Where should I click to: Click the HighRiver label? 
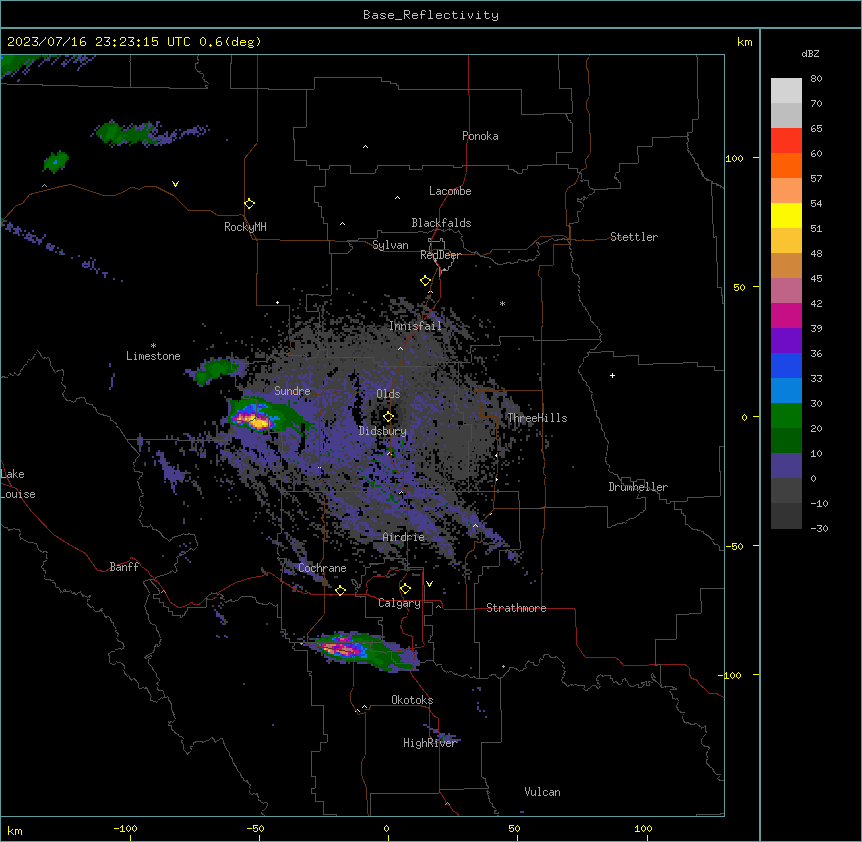[430, 743]
